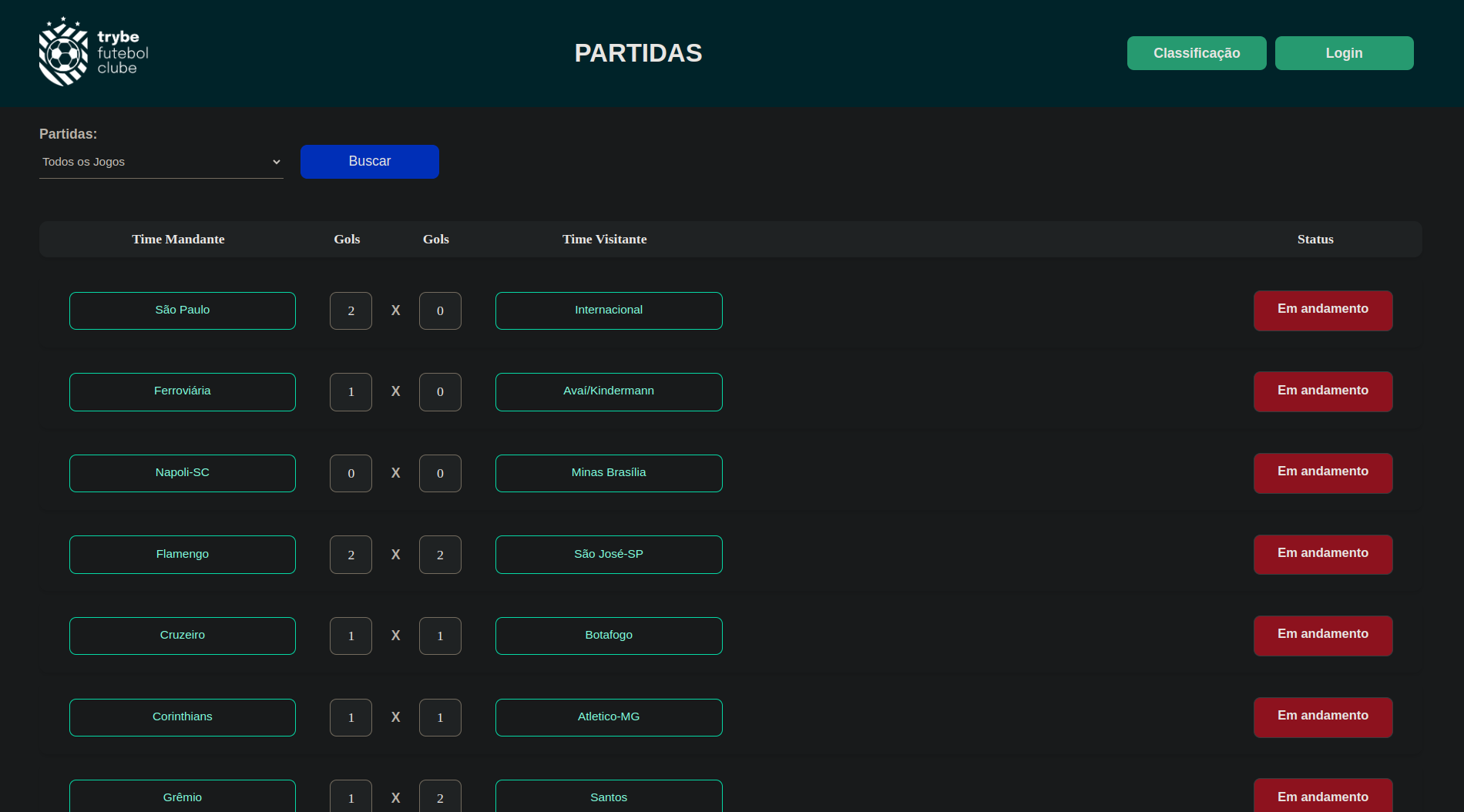Click Em andamento status for Santos match
This screenshot has width=1464, height=812.
1322,797
